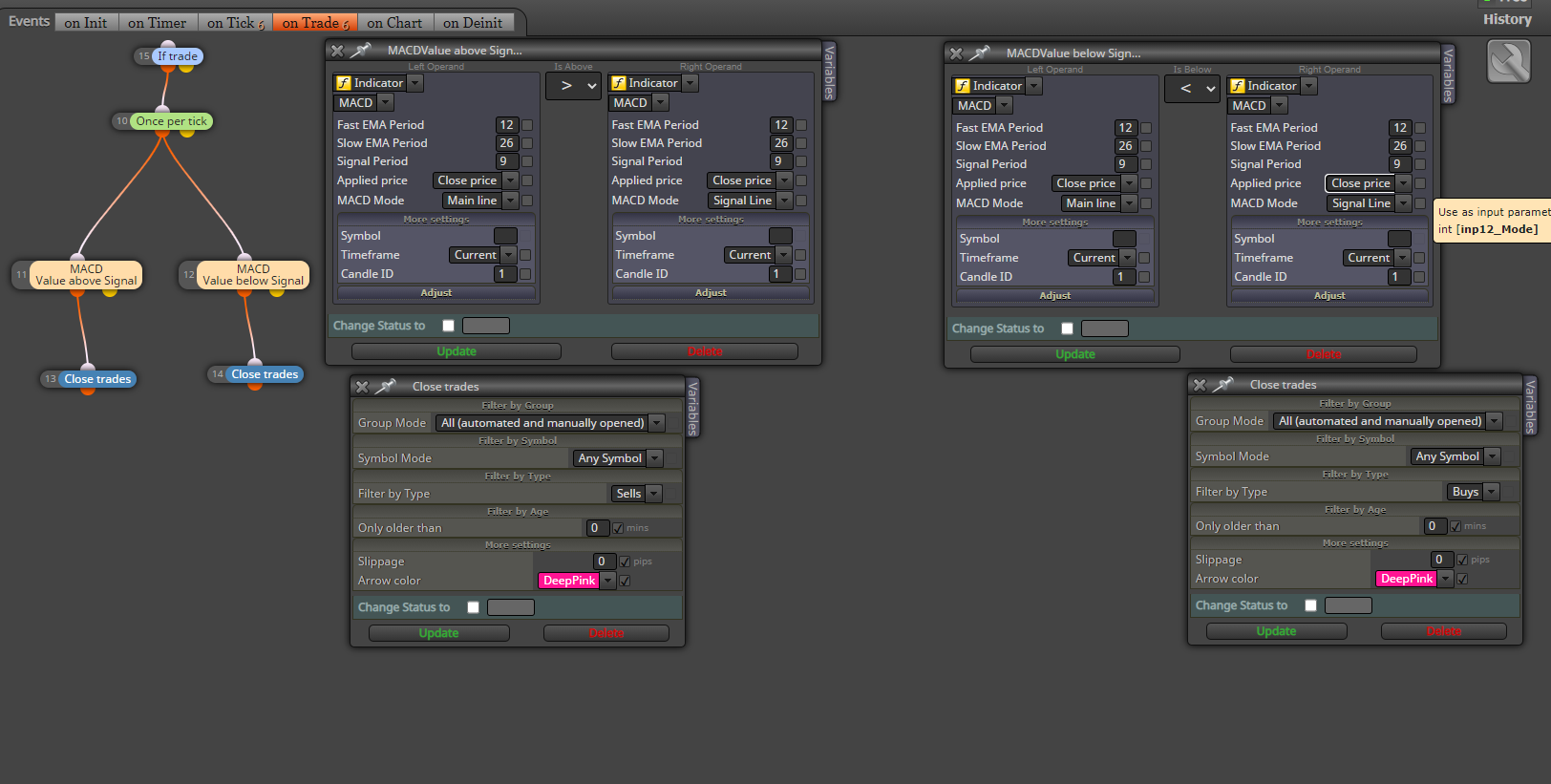Select the MACD Value above Signal block
This screenshot has width=1551, height=784.
[86, 275]
